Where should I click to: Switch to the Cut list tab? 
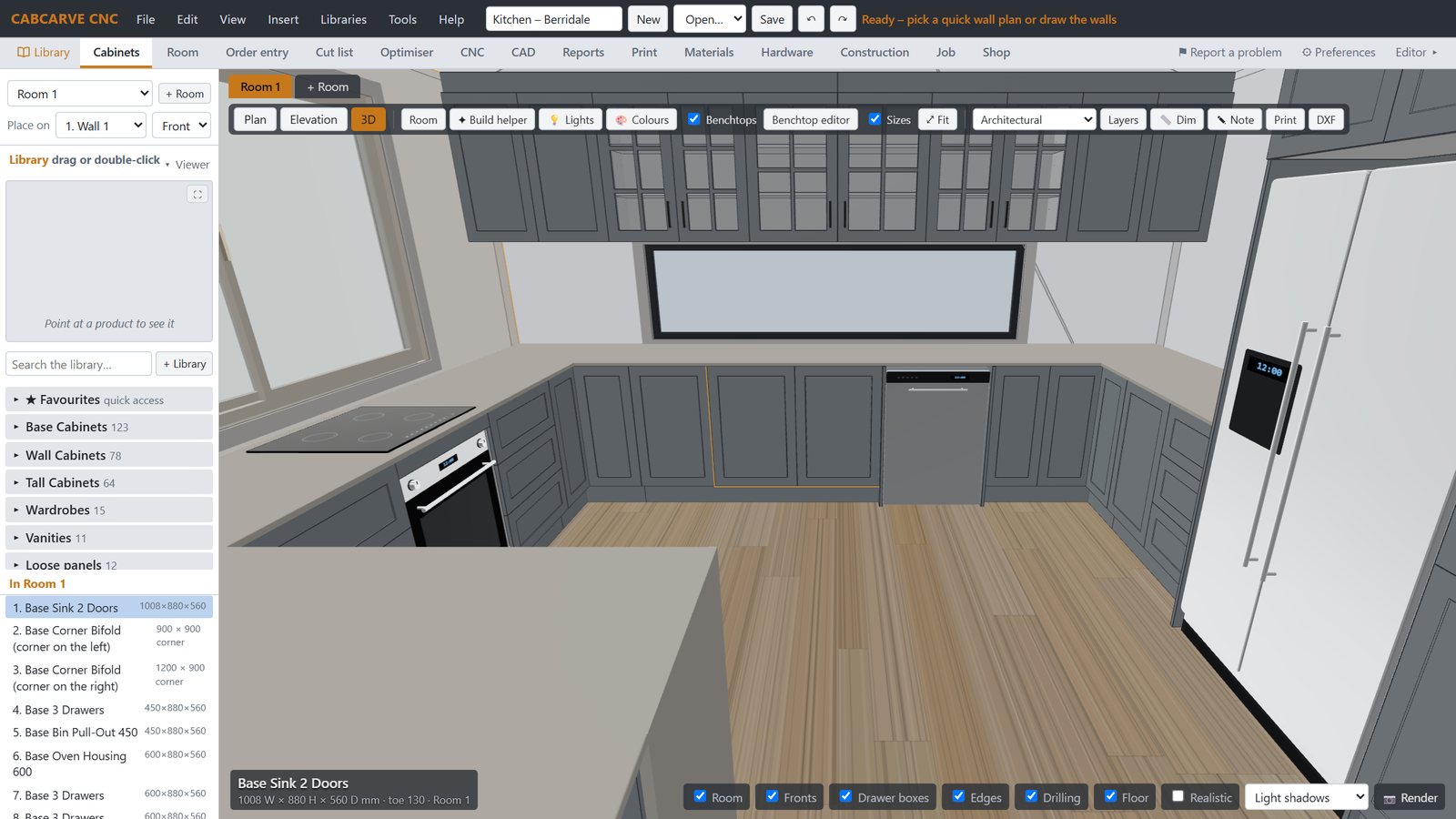pos(334,52)
